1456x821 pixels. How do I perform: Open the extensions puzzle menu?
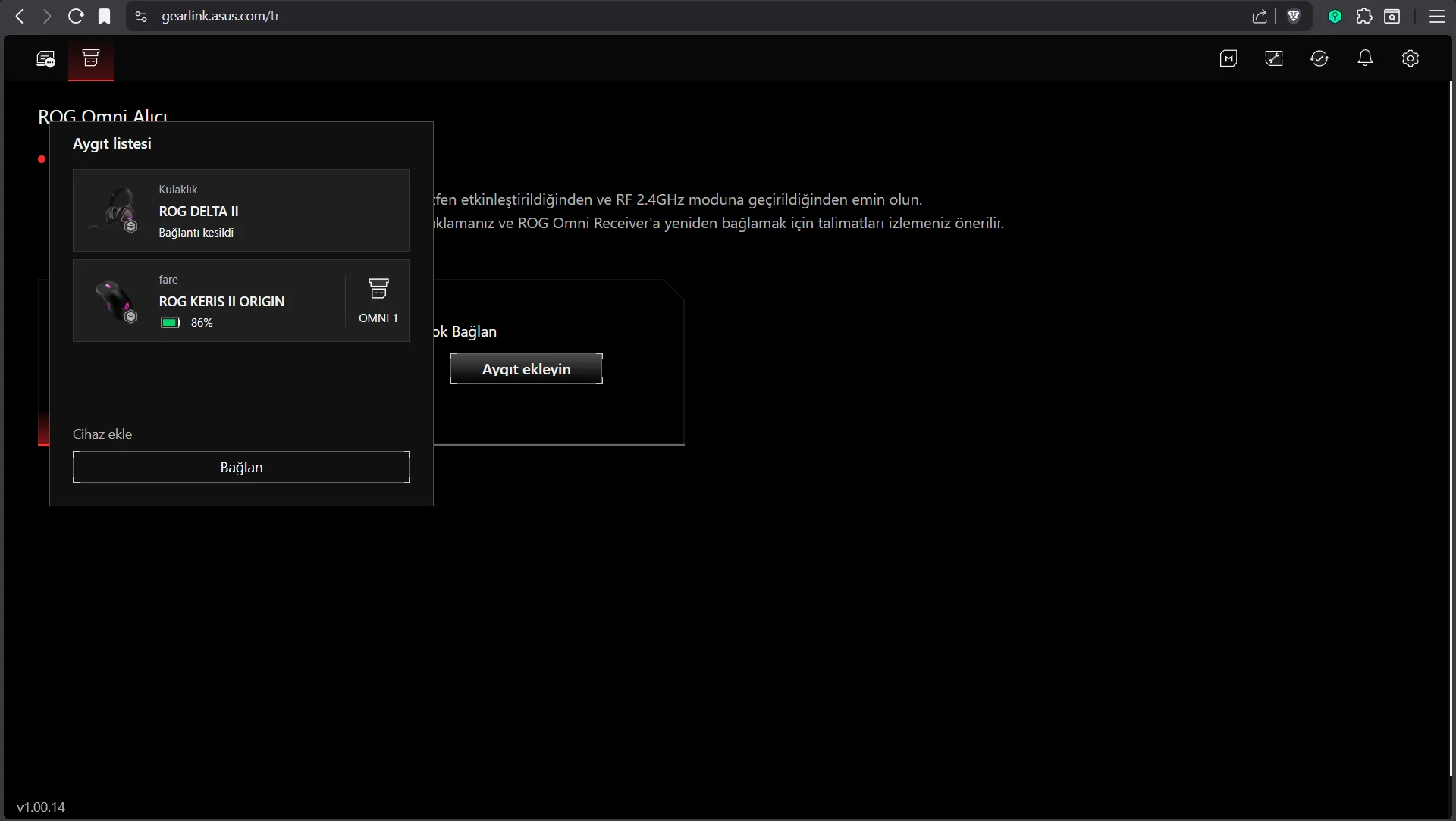pyautogui.click(x=1364, y=16)
